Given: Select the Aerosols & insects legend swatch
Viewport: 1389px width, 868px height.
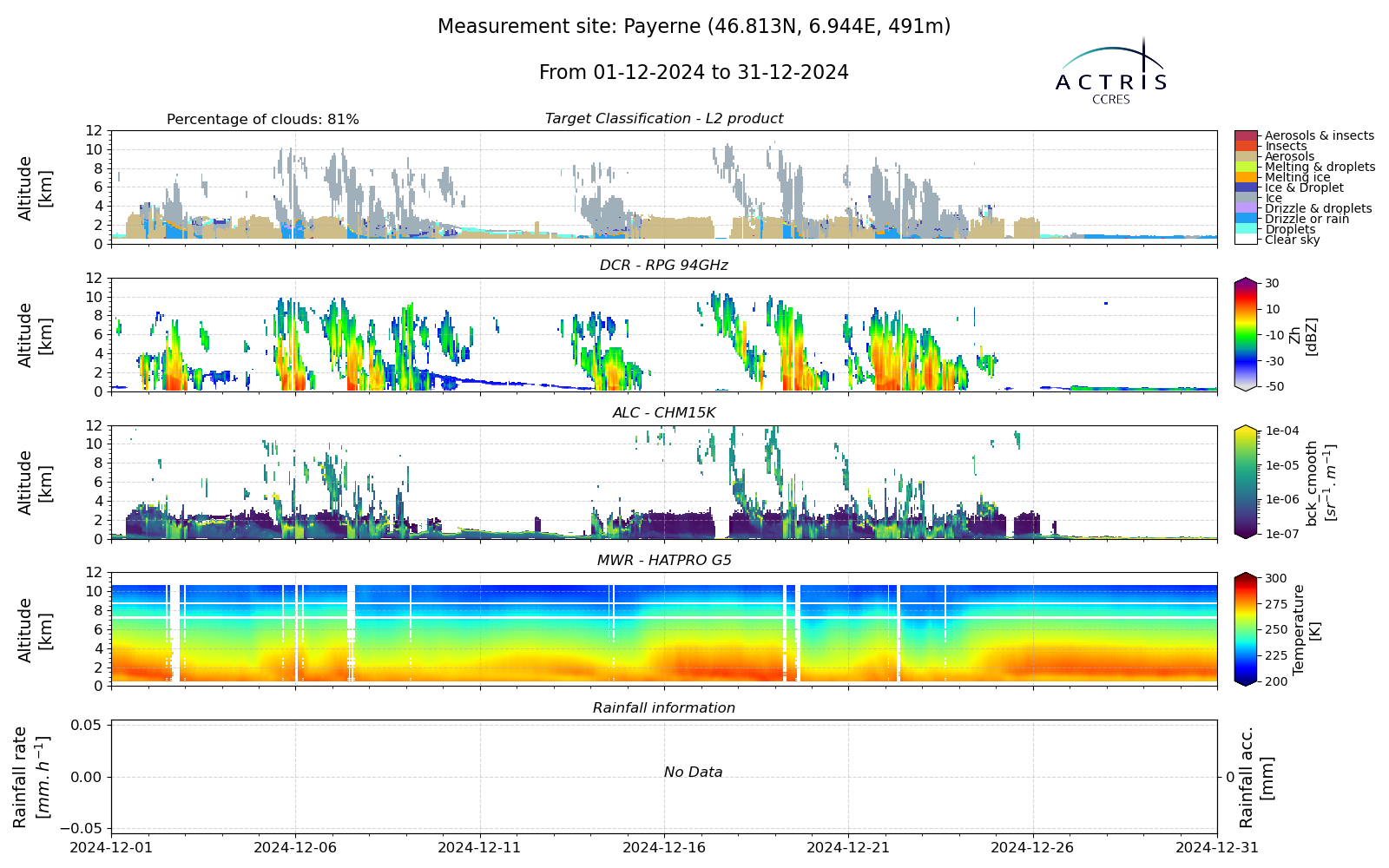Looking at the screenshot, I should [x=1246, y=135].
